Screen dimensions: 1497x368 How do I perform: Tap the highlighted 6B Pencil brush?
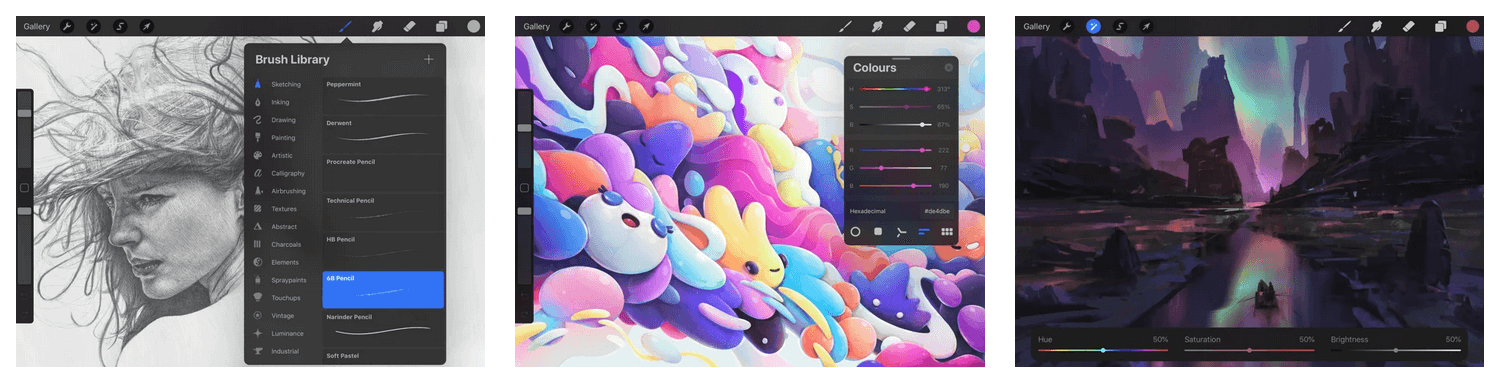(384, 290)
